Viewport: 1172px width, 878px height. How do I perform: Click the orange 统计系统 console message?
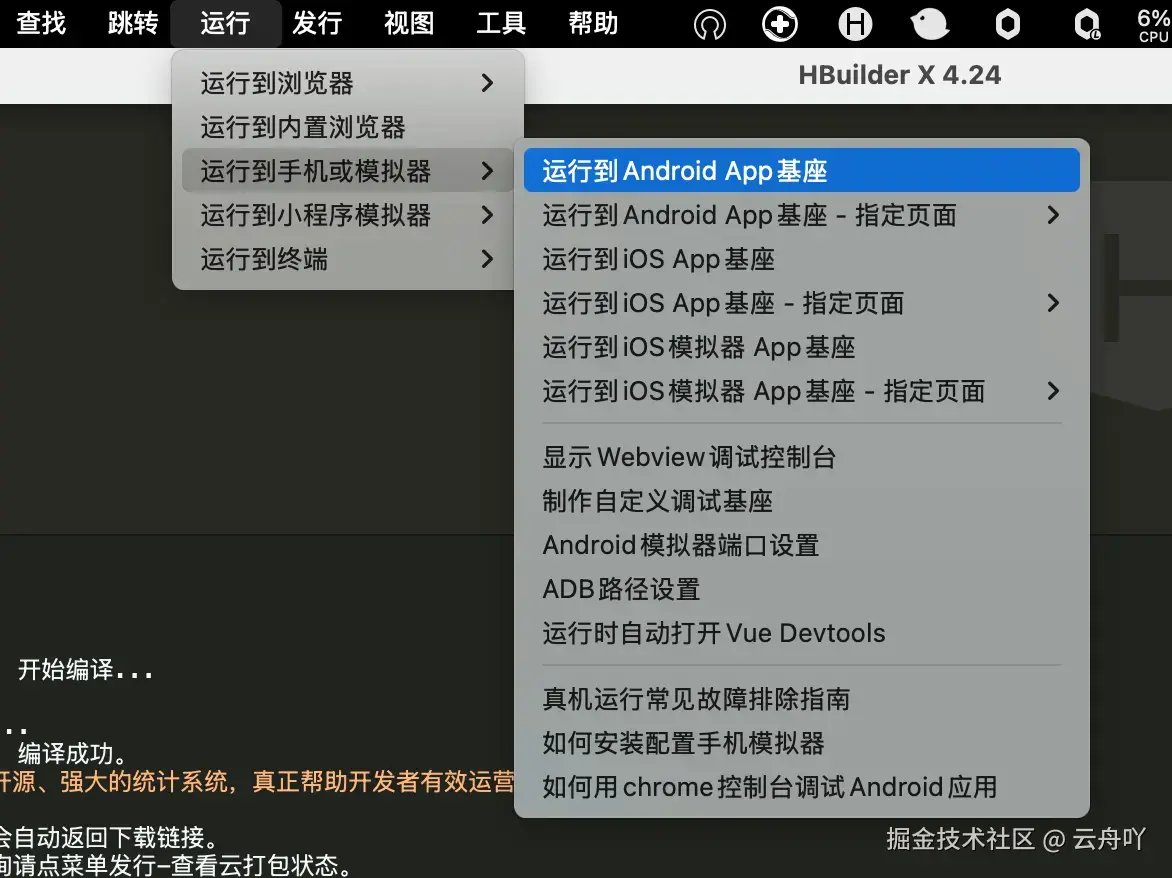(x=256, y=782)
